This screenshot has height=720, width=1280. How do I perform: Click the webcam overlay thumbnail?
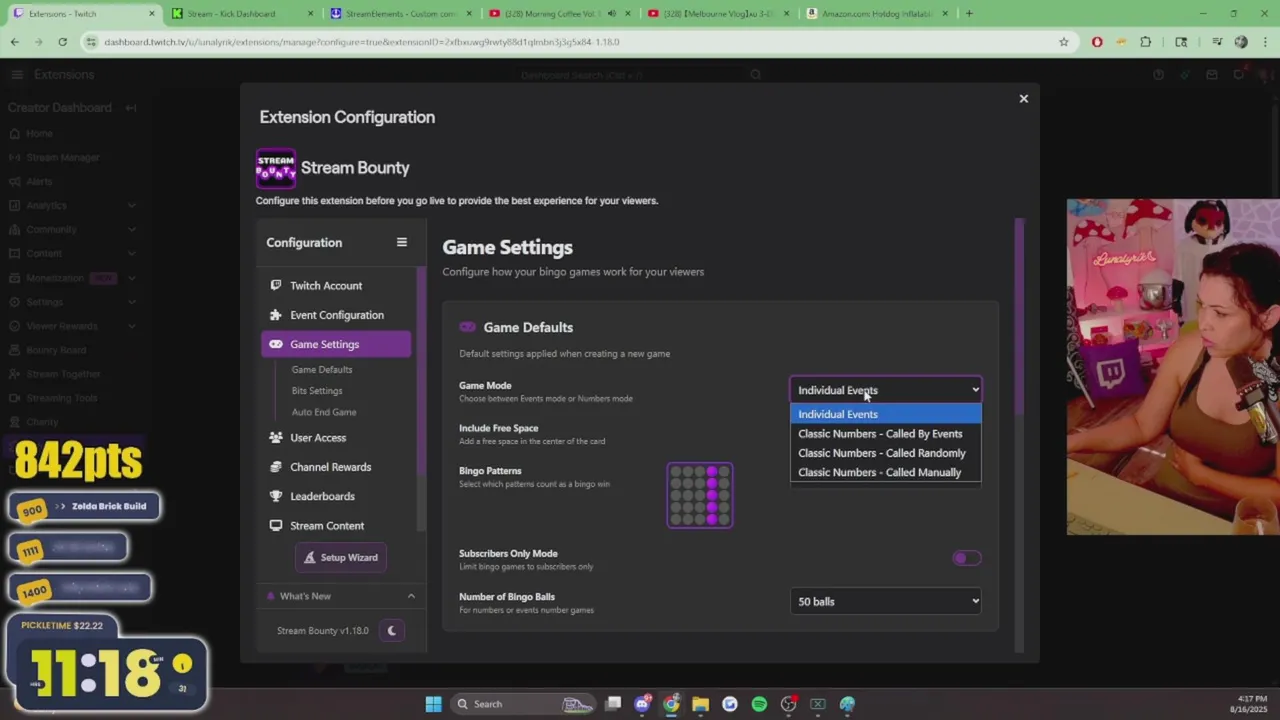1173,367
